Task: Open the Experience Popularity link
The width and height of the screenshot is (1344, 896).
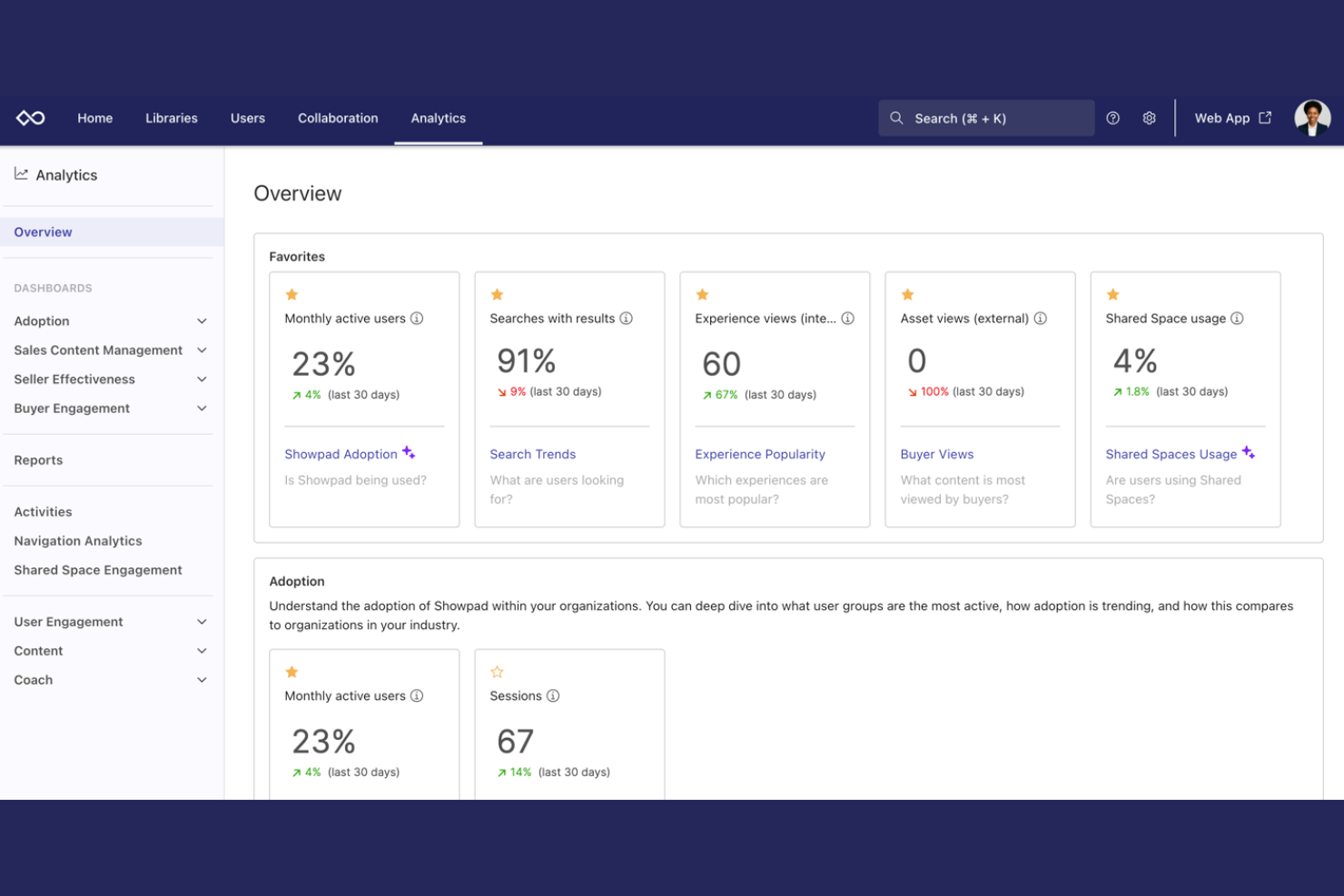Action: [x=760, y=454]
